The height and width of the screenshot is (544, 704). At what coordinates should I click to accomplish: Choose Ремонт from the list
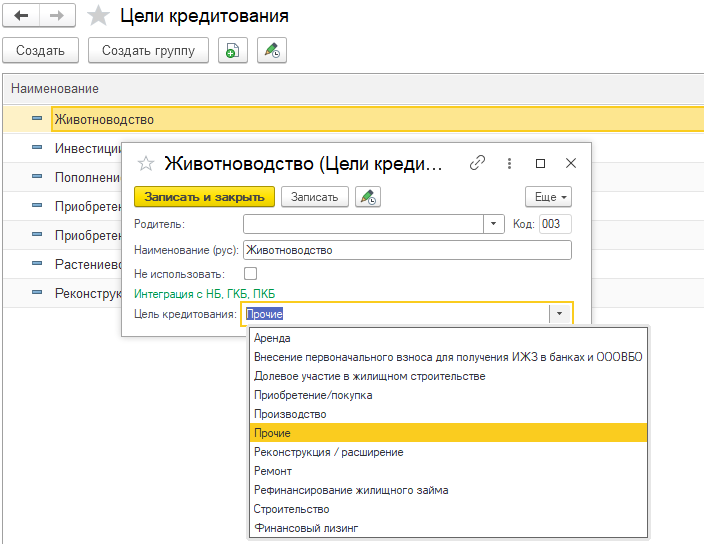point(449,471)
